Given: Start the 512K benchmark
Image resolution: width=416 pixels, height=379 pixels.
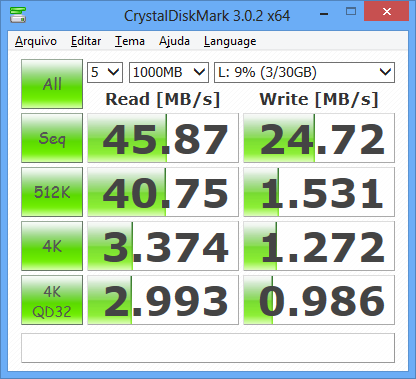Looking at the screenshot, I should coord(52,192).
